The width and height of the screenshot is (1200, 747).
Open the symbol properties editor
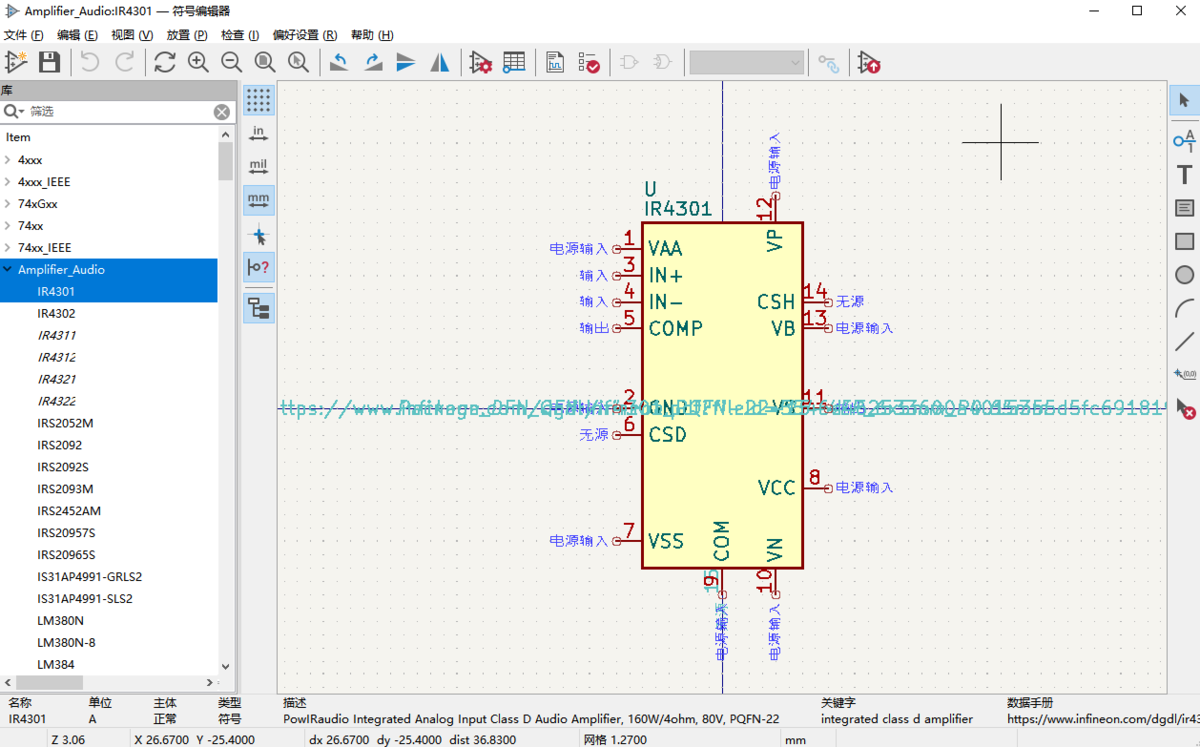pos(480,62)
